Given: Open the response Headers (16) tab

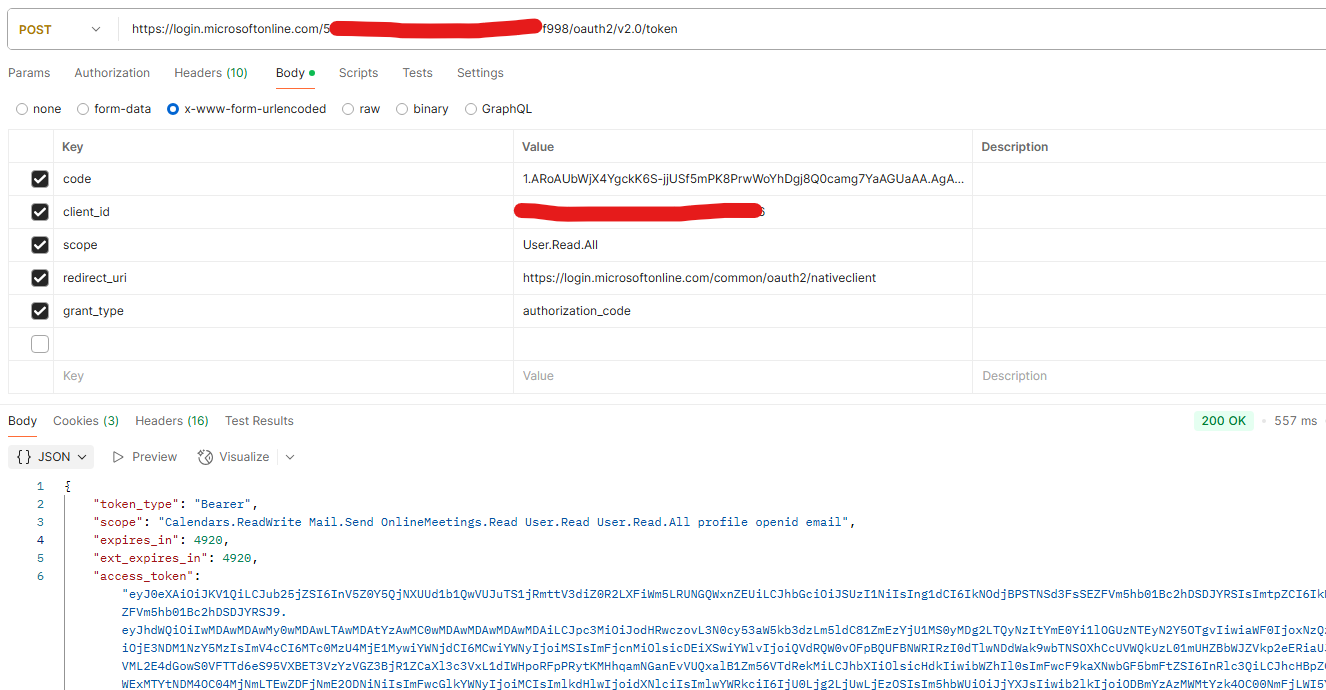Looking at the screenshot, I should point(172,421).
